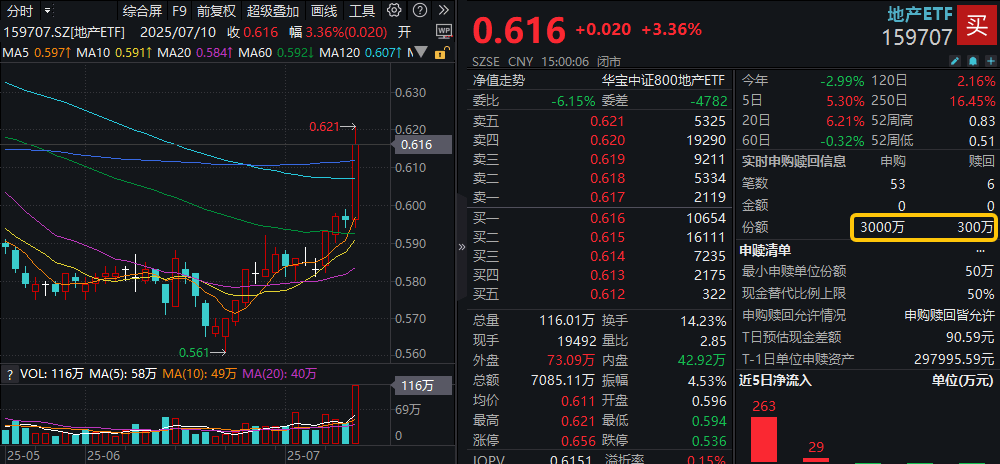Click the 涨停 price 0.656

[x=578, y=441]
